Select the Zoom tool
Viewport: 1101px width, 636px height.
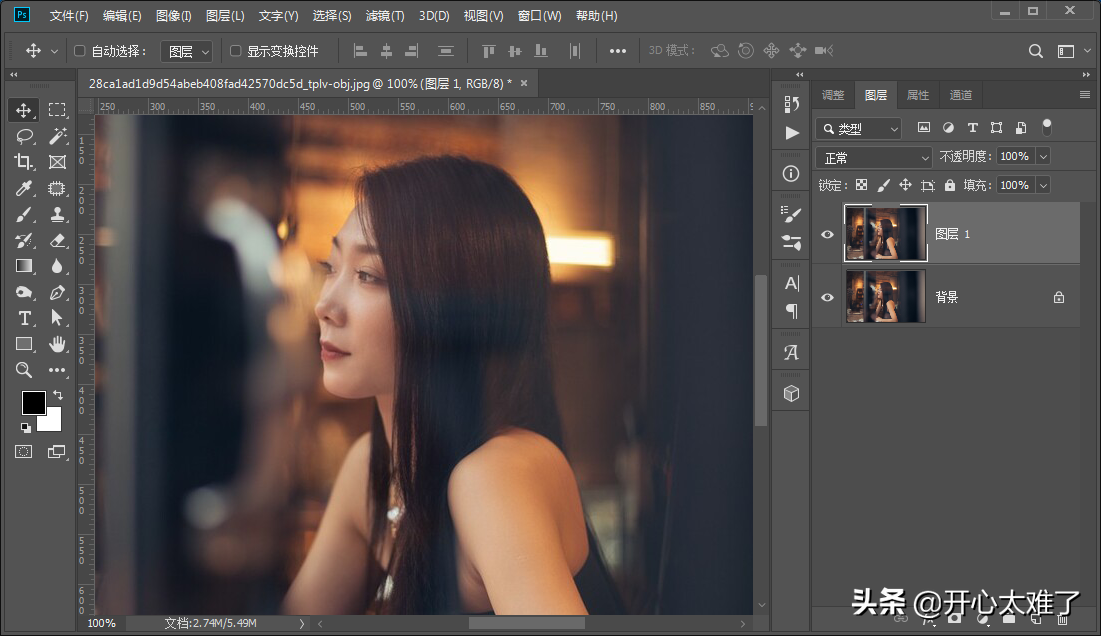24,370
